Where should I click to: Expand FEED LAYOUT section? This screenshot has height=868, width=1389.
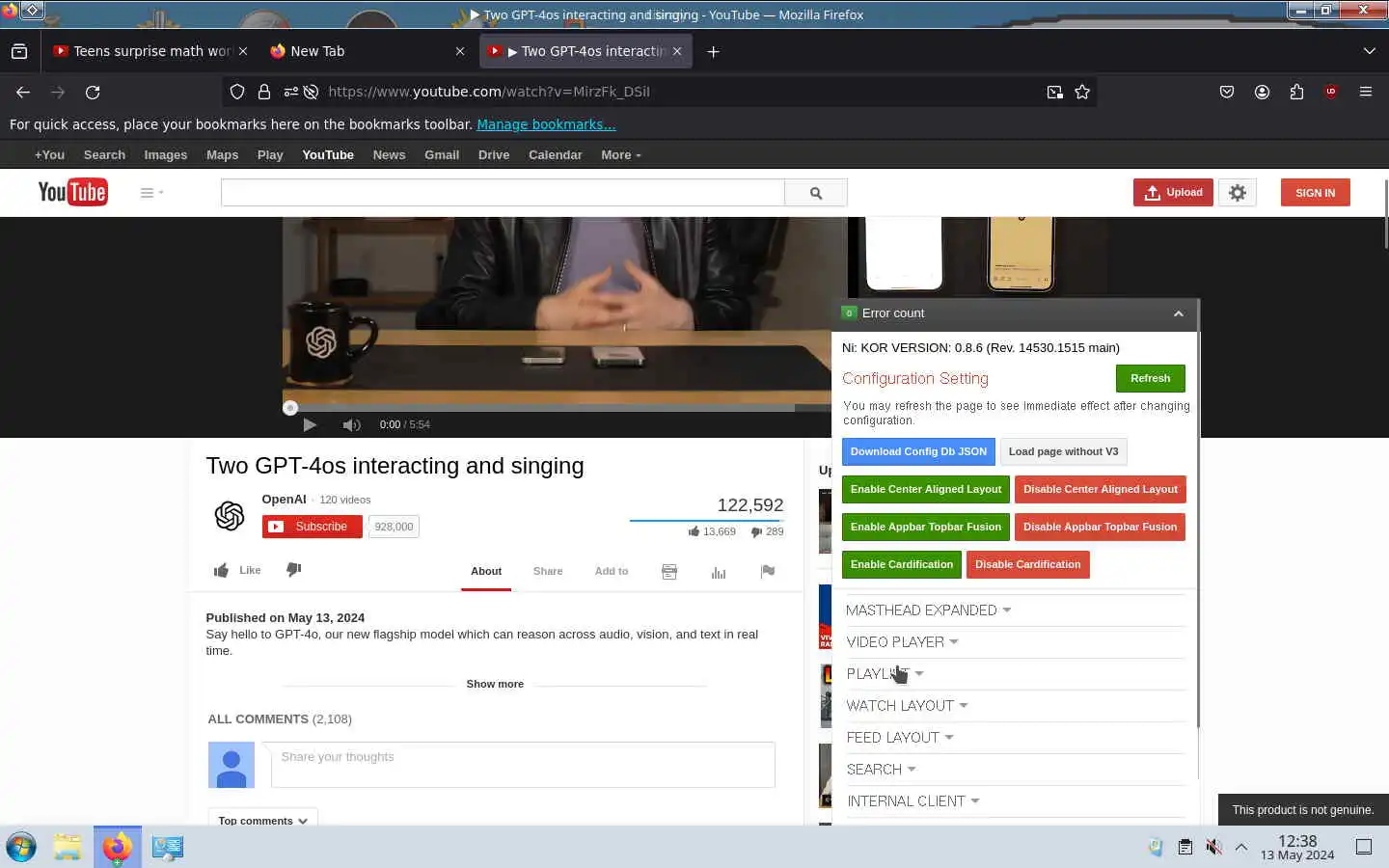[899, 737]
